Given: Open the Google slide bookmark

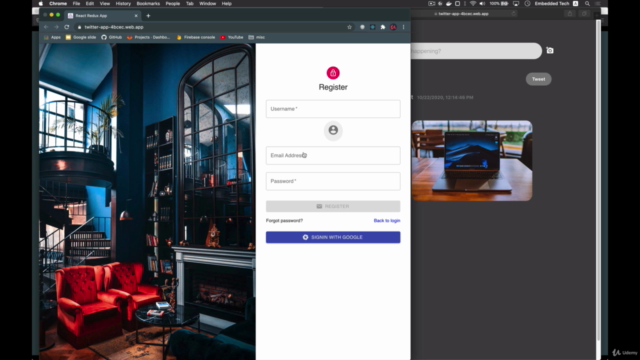Looking at the screenshot, I should click(81, 37).
